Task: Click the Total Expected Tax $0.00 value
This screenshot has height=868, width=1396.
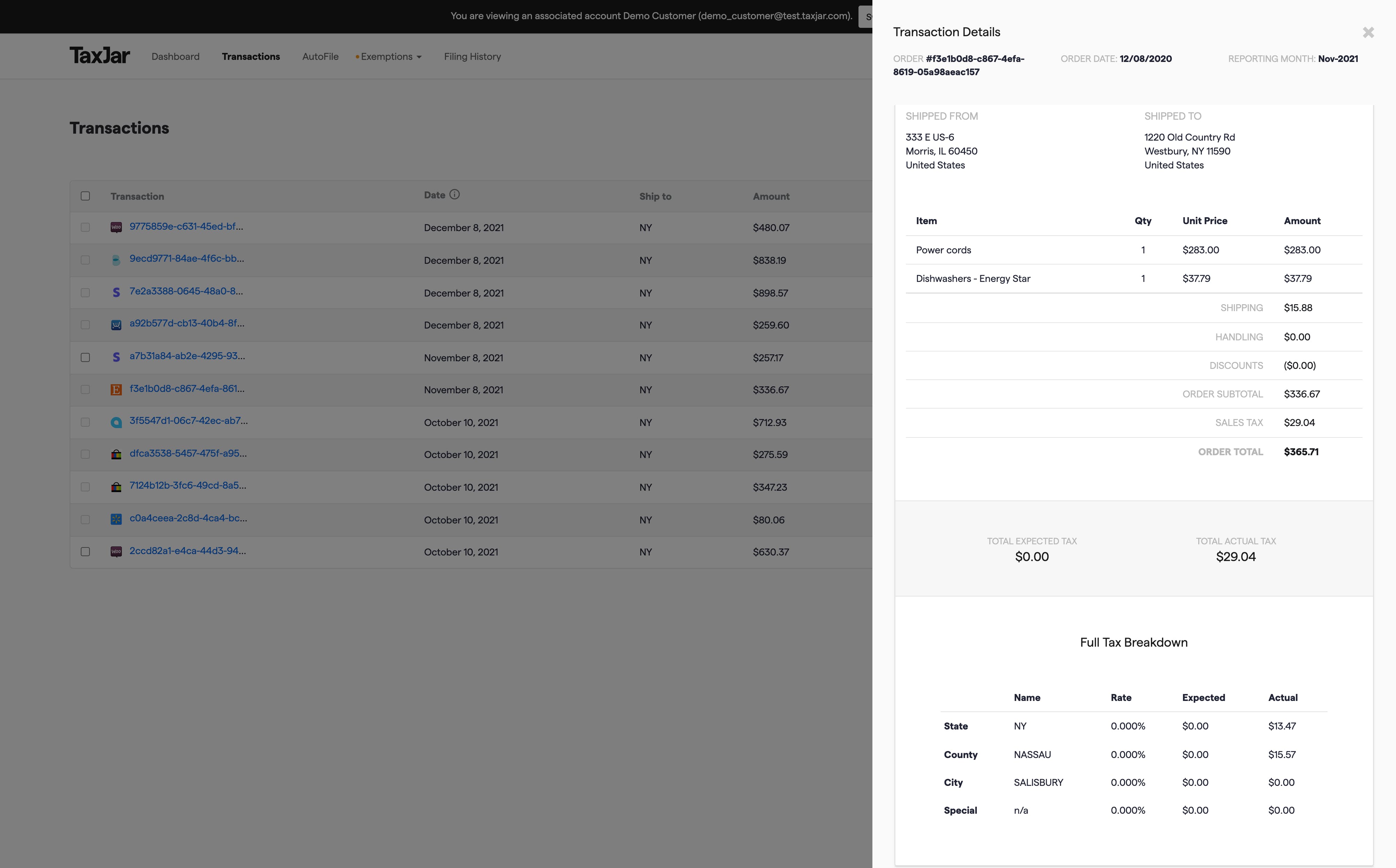Action: click(x=1032, y=557)
